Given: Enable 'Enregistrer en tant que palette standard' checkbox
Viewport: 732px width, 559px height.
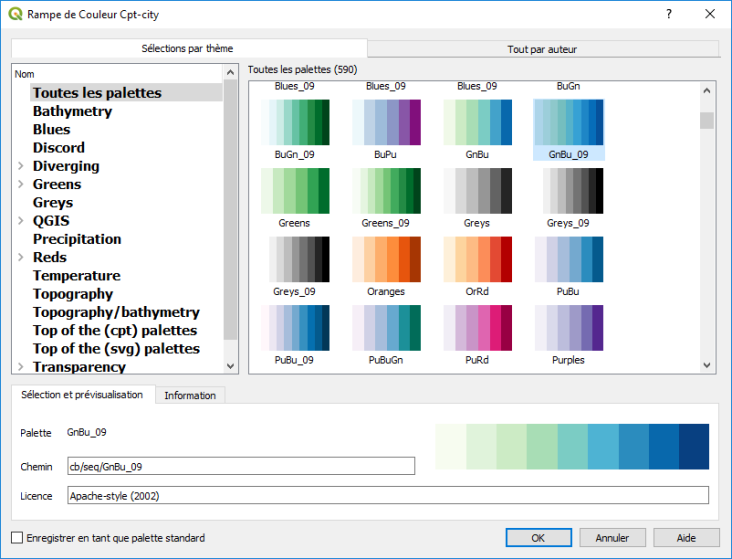Looking at the screenshot, I should pyautogui.click(x=17, y=538).
